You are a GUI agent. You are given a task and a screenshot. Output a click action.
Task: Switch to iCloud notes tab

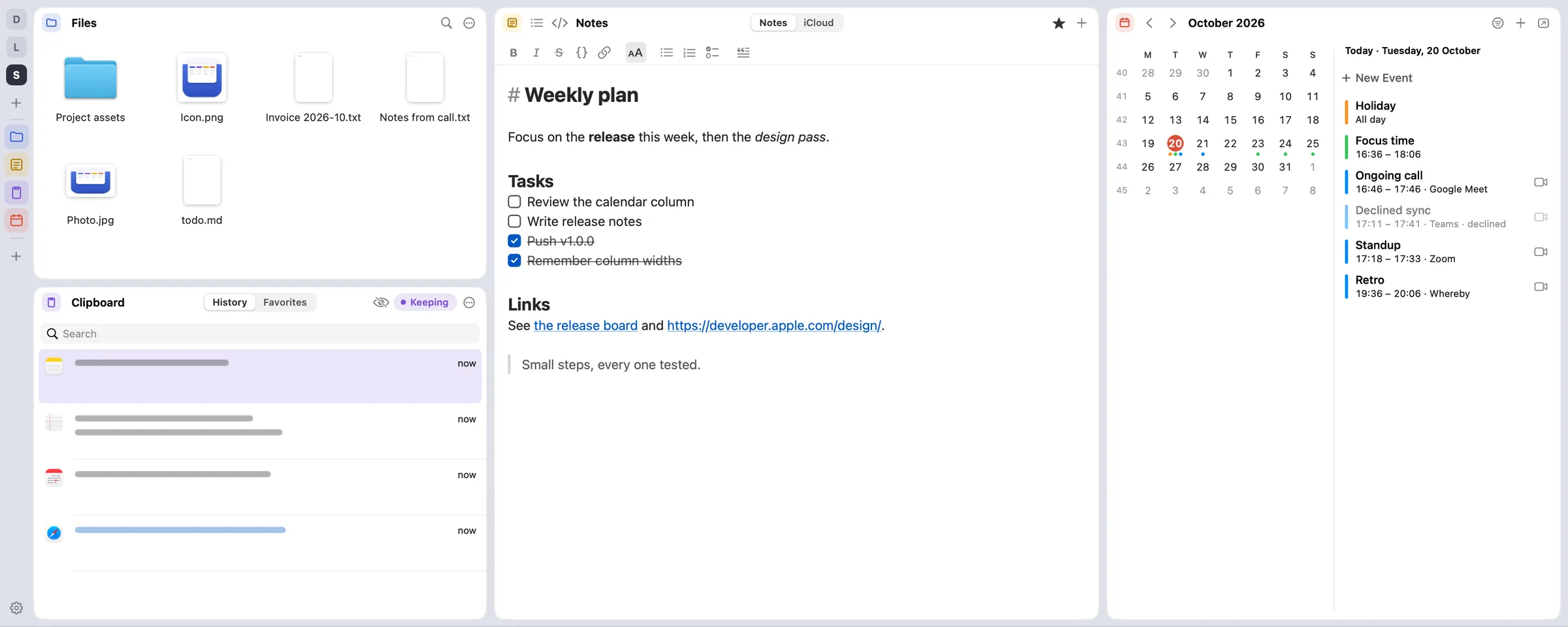tap(819, 23)
